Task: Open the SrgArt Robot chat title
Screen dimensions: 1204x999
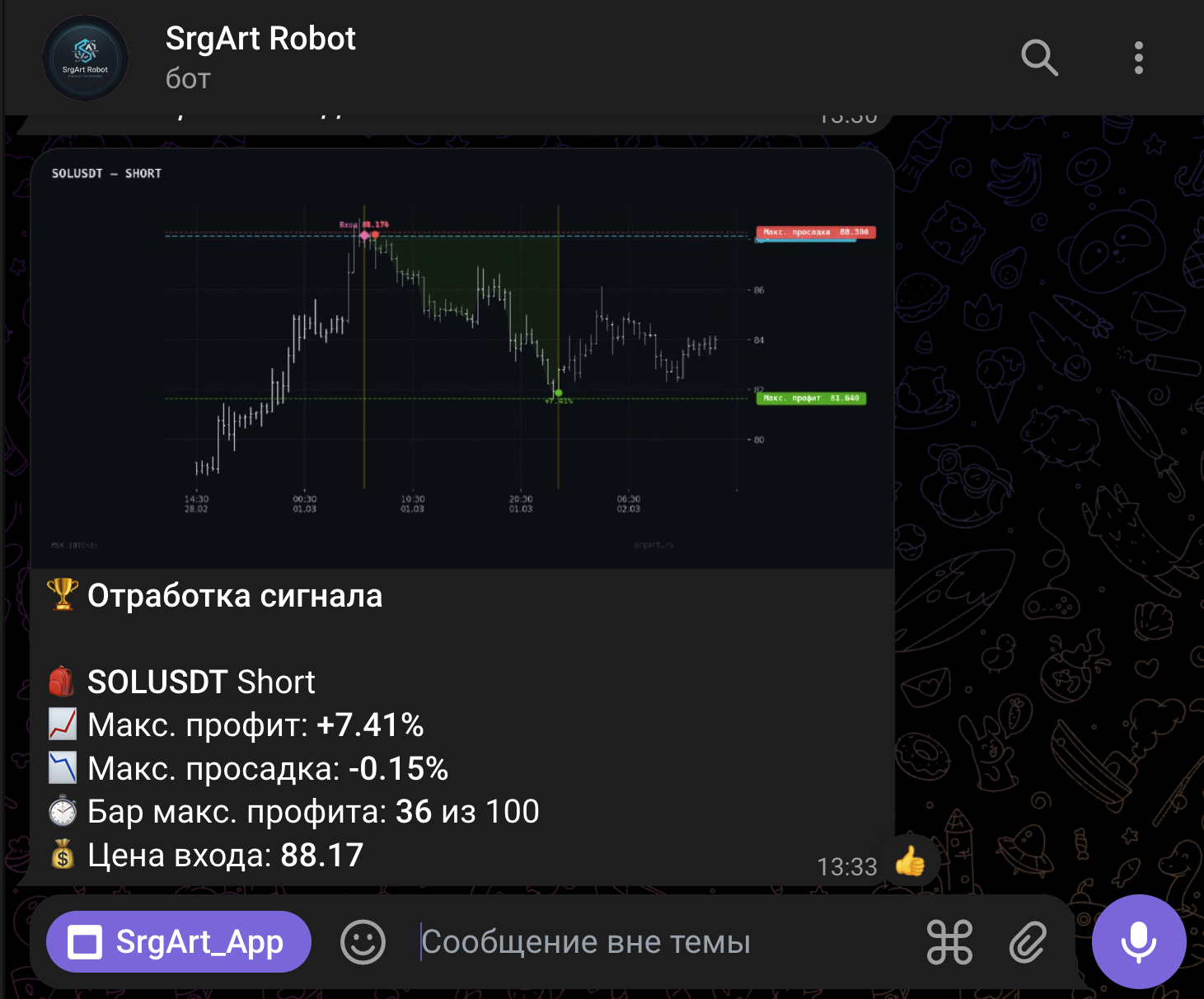Action: tap(260, 39)
